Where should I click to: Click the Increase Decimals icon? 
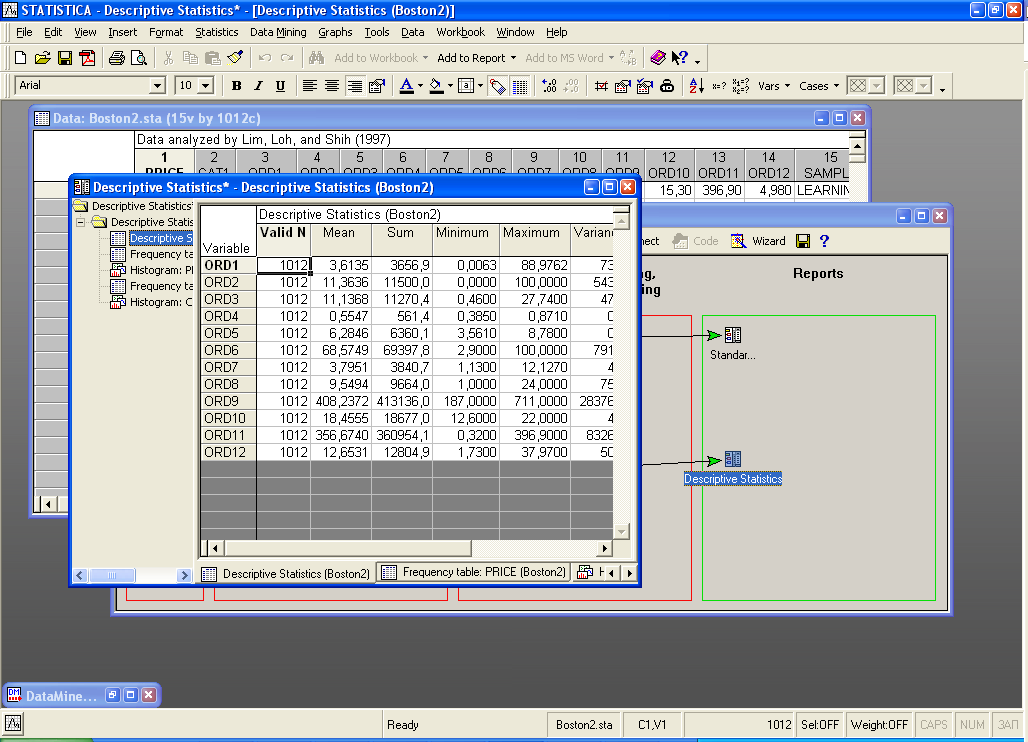point(549,86)
